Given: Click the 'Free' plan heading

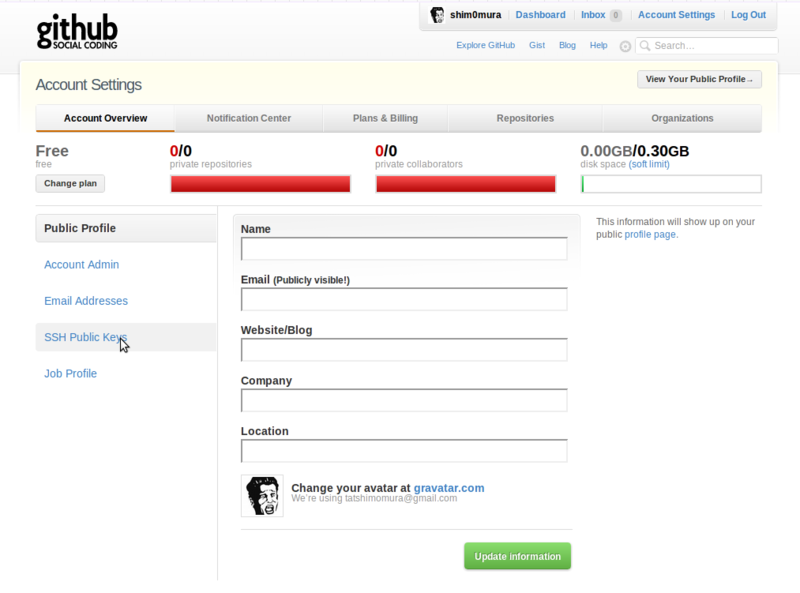Looking at the screenshot, I should click(x=52, y=151).
